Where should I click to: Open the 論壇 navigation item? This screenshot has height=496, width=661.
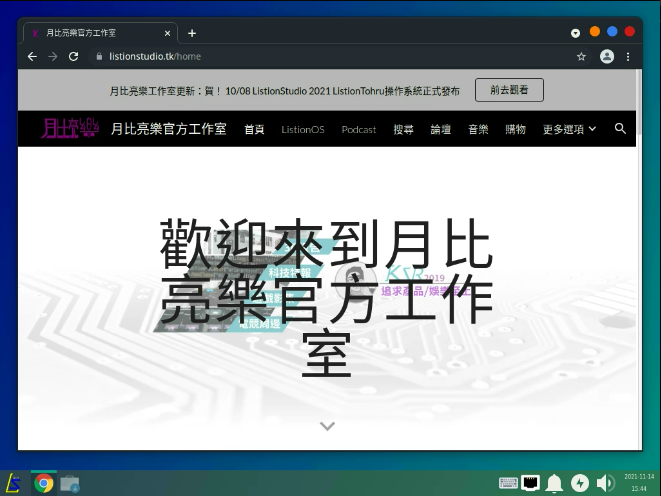(x=441, y=129)
